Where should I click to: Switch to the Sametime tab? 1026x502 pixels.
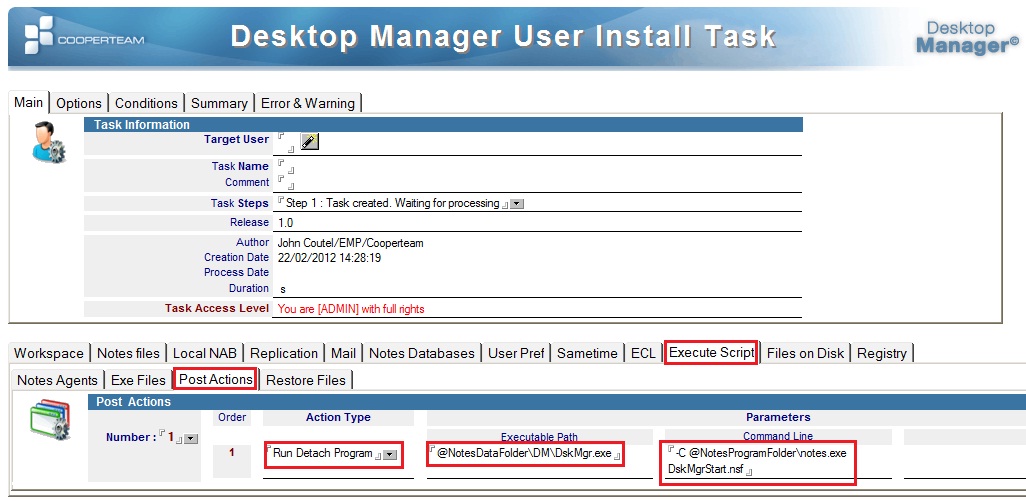tap(588, 353)
